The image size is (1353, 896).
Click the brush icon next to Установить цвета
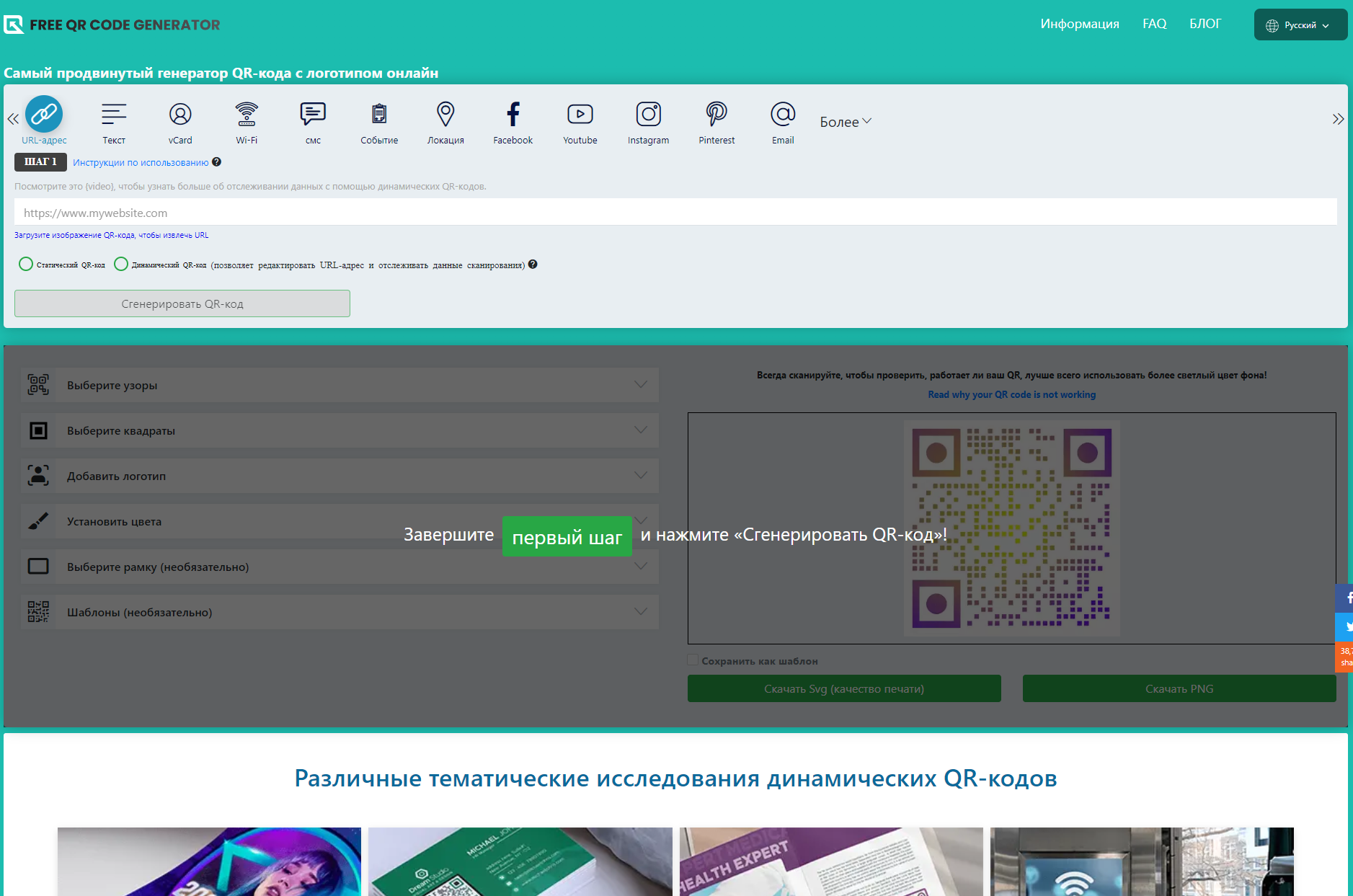coord(38,521)
